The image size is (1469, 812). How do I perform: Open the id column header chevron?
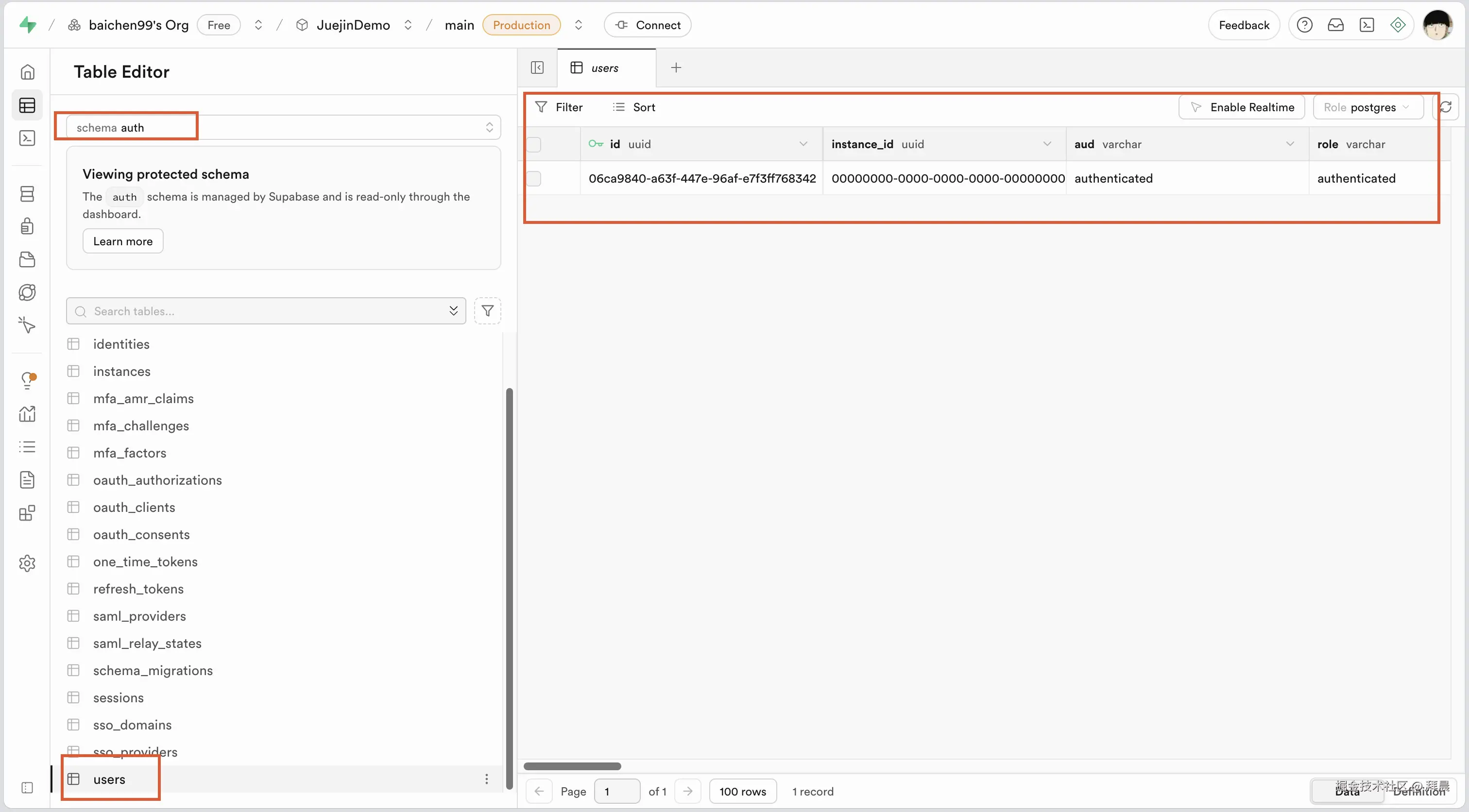[803, 144]
